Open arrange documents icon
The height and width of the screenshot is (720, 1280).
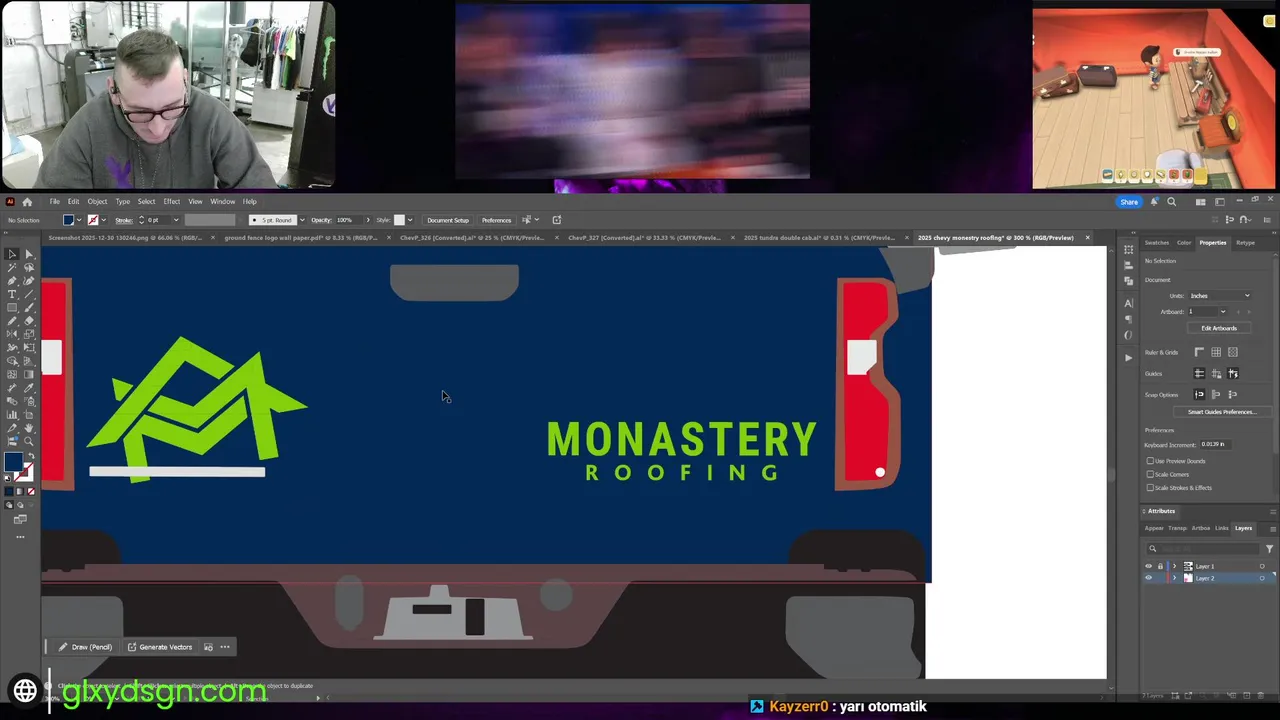[x=1200, y=202]
